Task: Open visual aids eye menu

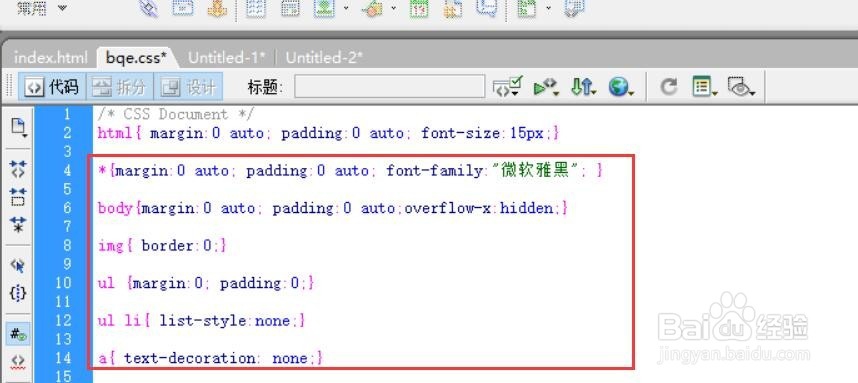Action: pyautogui.click(x=741, y=87)
